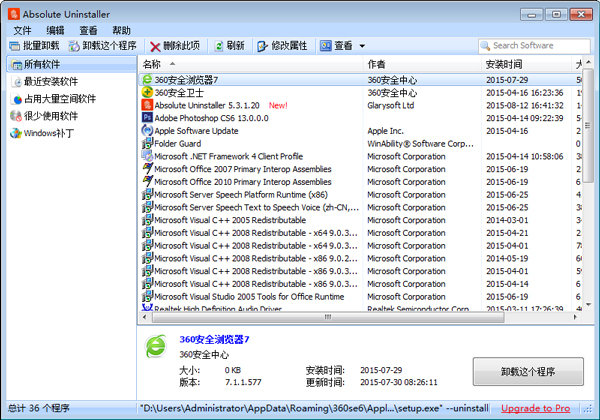Click the Server Speech Platform Runtime icon
This screenshot has height=420, width=600.
click(147, 194)
